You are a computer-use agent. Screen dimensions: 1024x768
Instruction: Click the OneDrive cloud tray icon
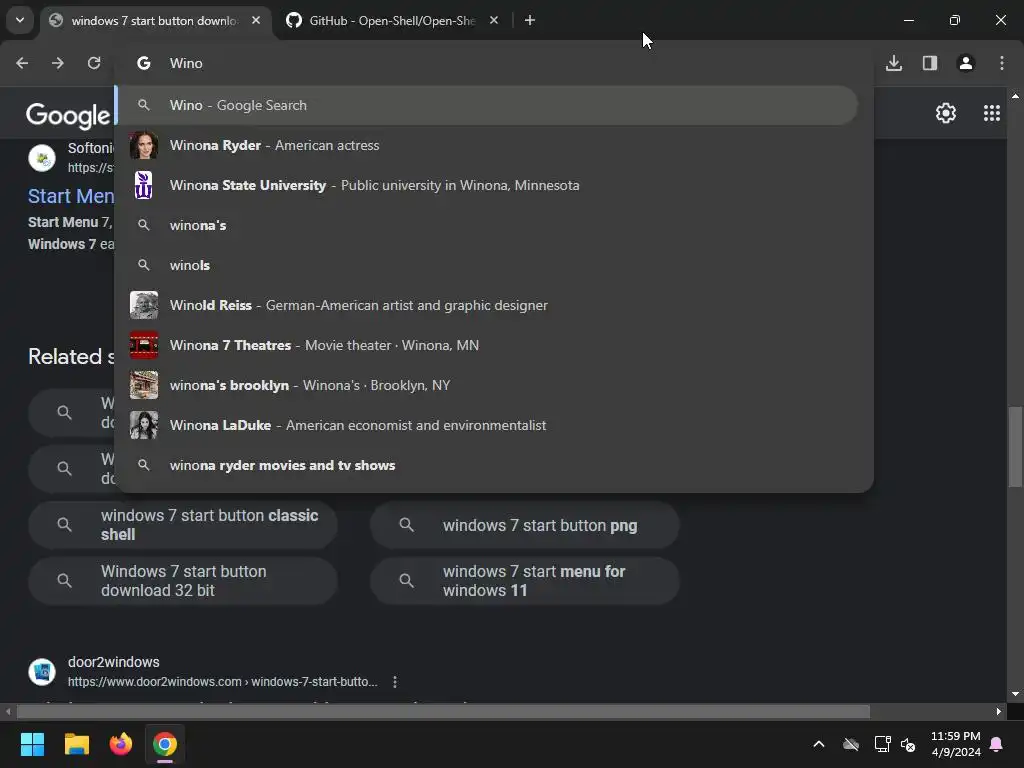[x=851, y=744]
